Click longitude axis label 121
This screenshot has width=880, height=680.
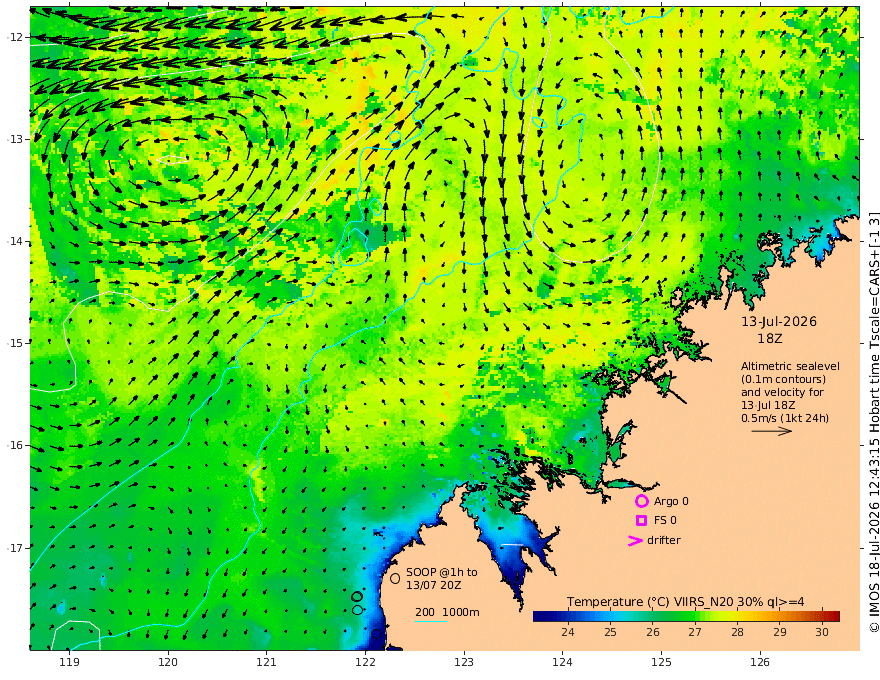(267, 663)
